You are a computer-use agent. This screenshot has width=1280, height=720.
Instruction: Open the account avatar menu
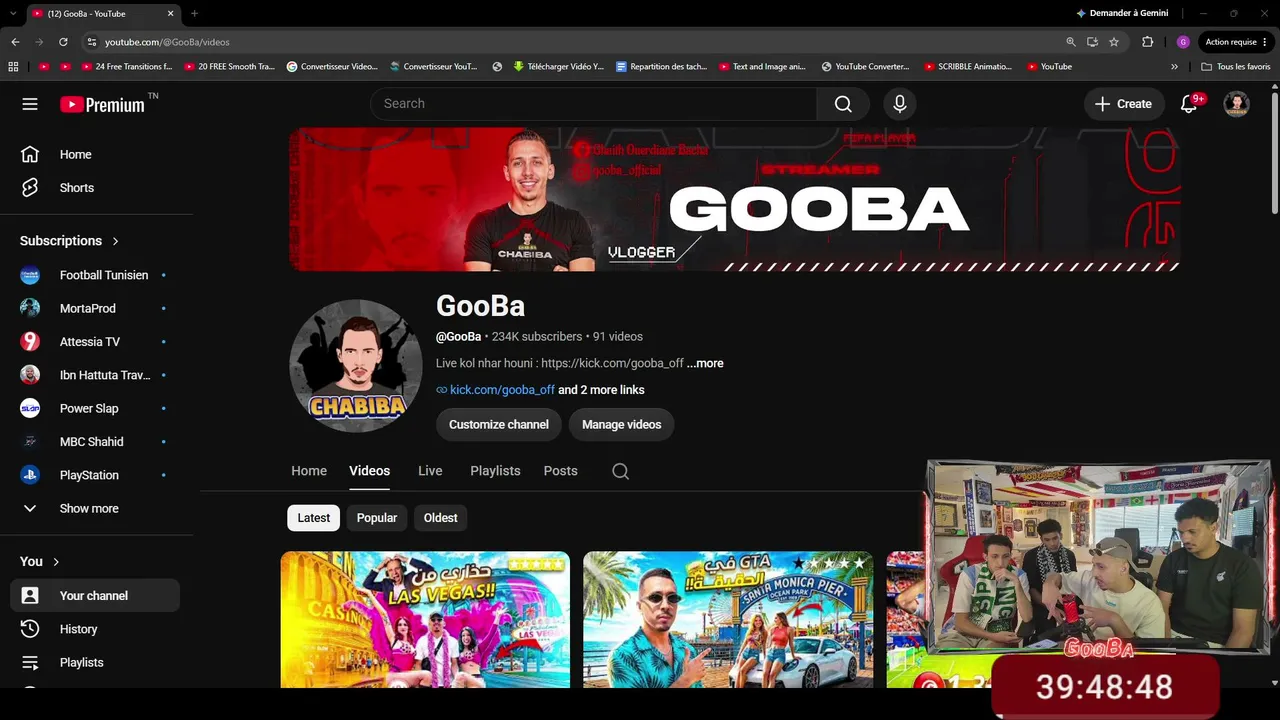coord(1237,104)
